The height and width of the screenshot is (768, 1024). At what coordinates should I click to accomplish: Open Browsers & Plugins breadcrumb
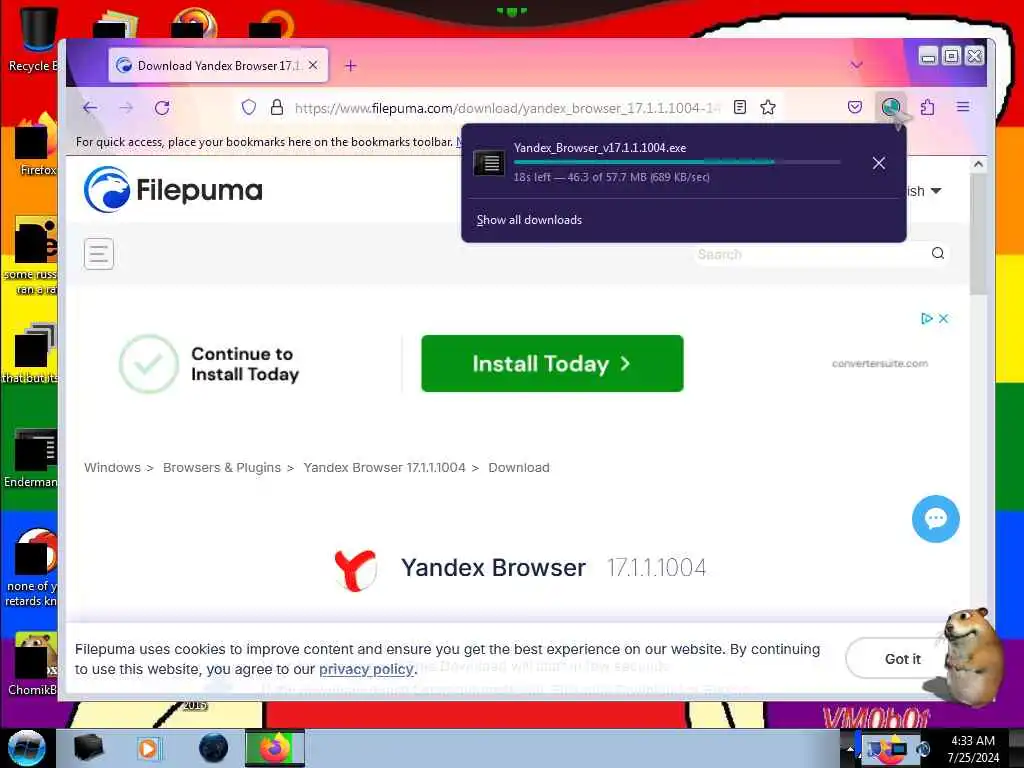[x=222, y=468]
